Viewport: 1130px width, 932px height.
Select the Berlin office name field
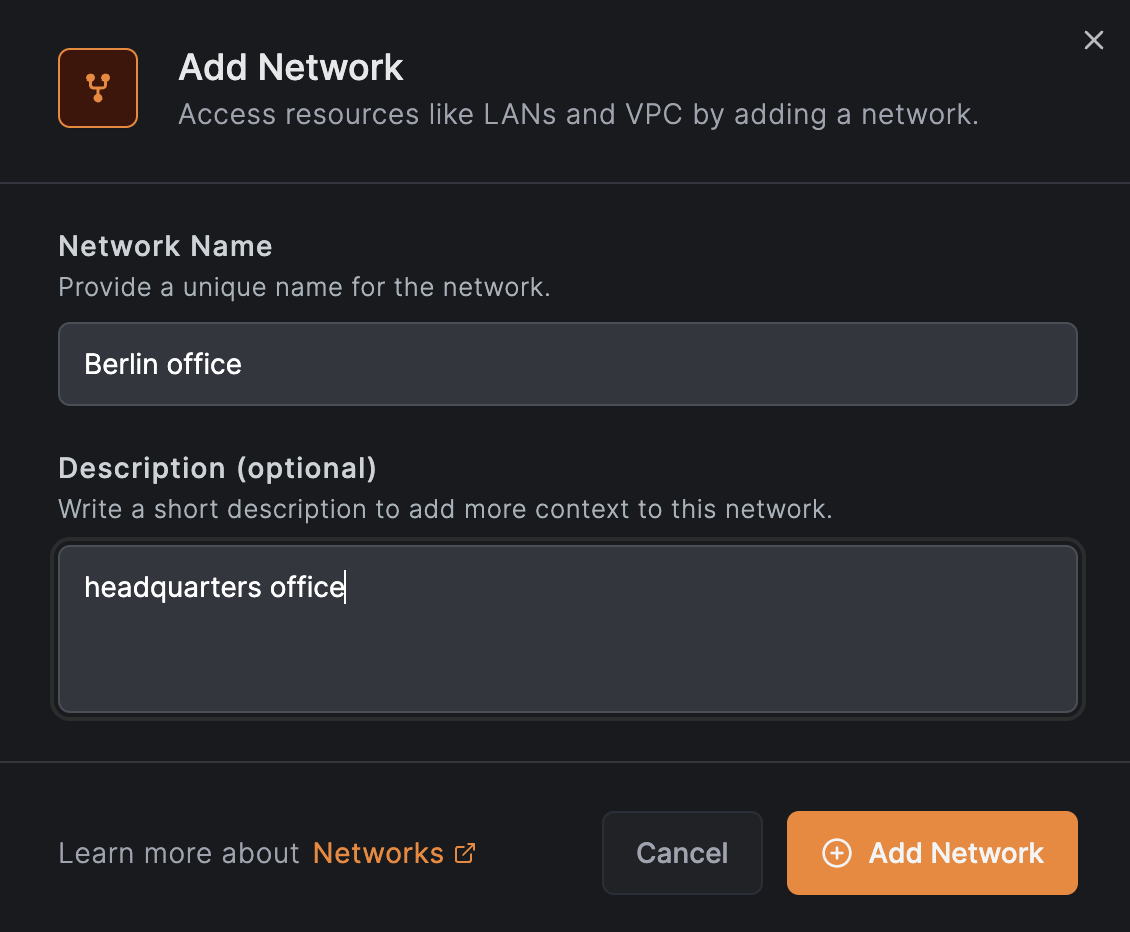coord(567,364)
